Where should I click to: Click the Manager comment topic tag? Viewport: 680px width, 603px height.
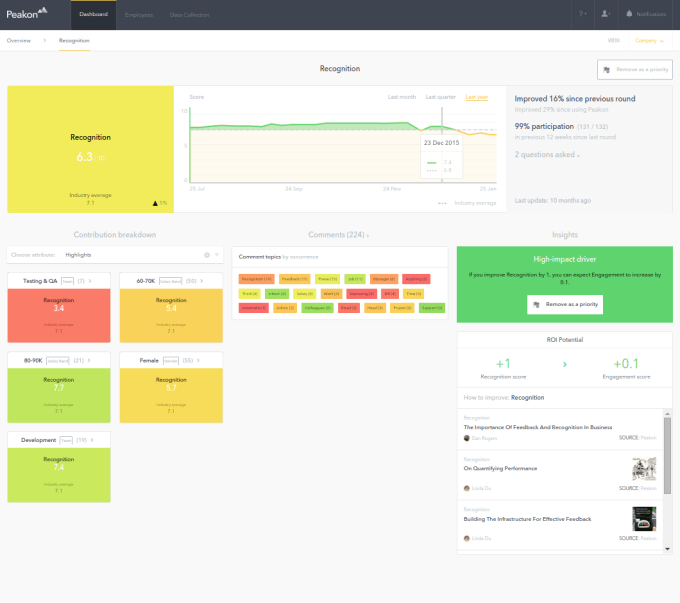(384, 279)
